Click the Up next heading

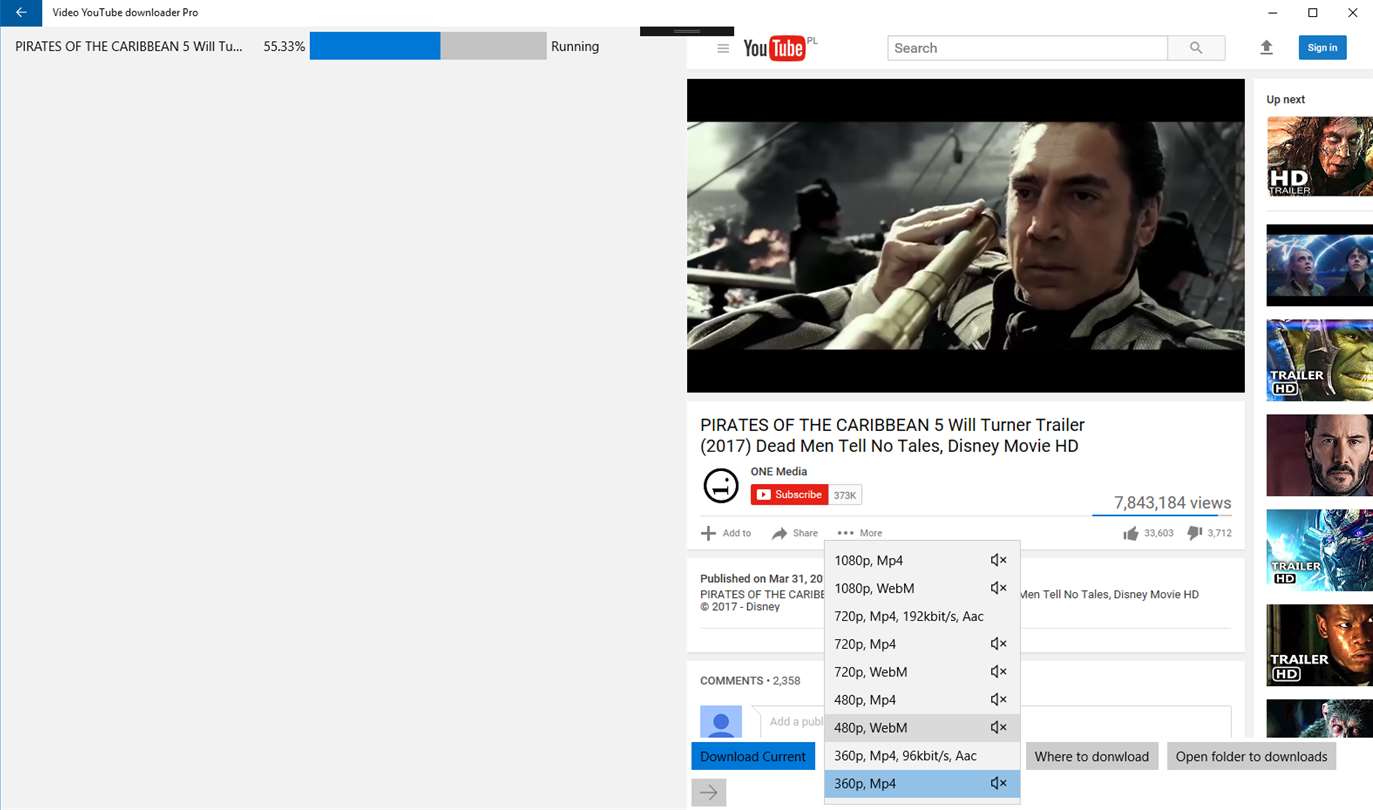[x=1286, y=99]
